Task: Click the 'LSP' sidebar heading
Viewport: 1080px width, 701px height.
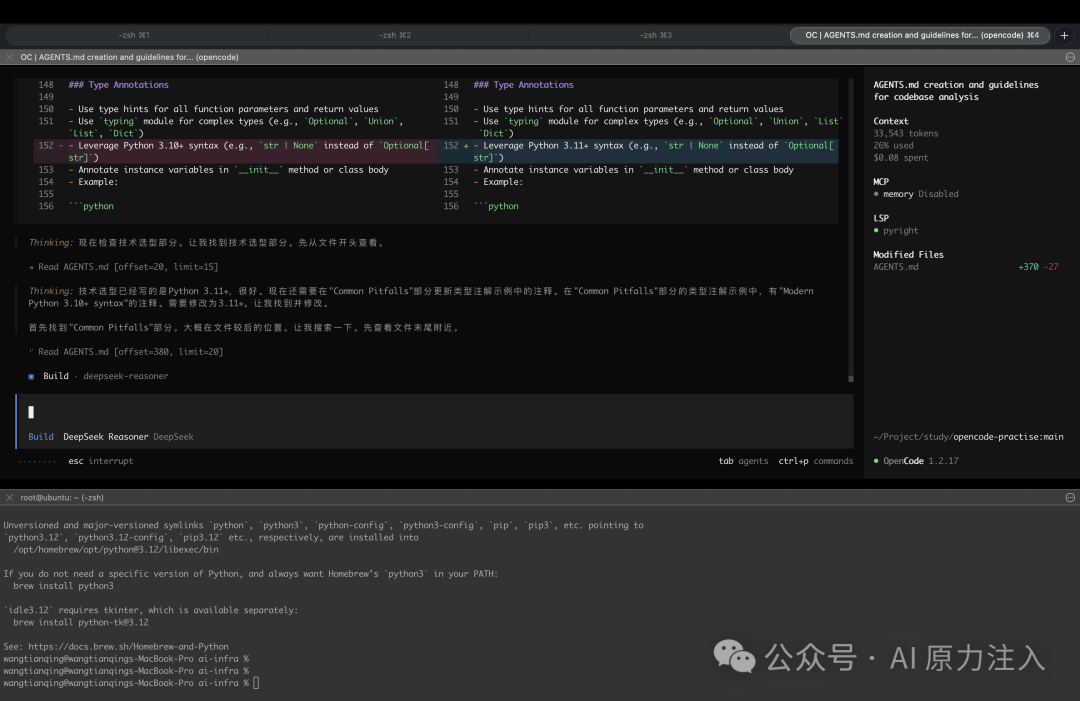Action: click(x=881, y=218)
